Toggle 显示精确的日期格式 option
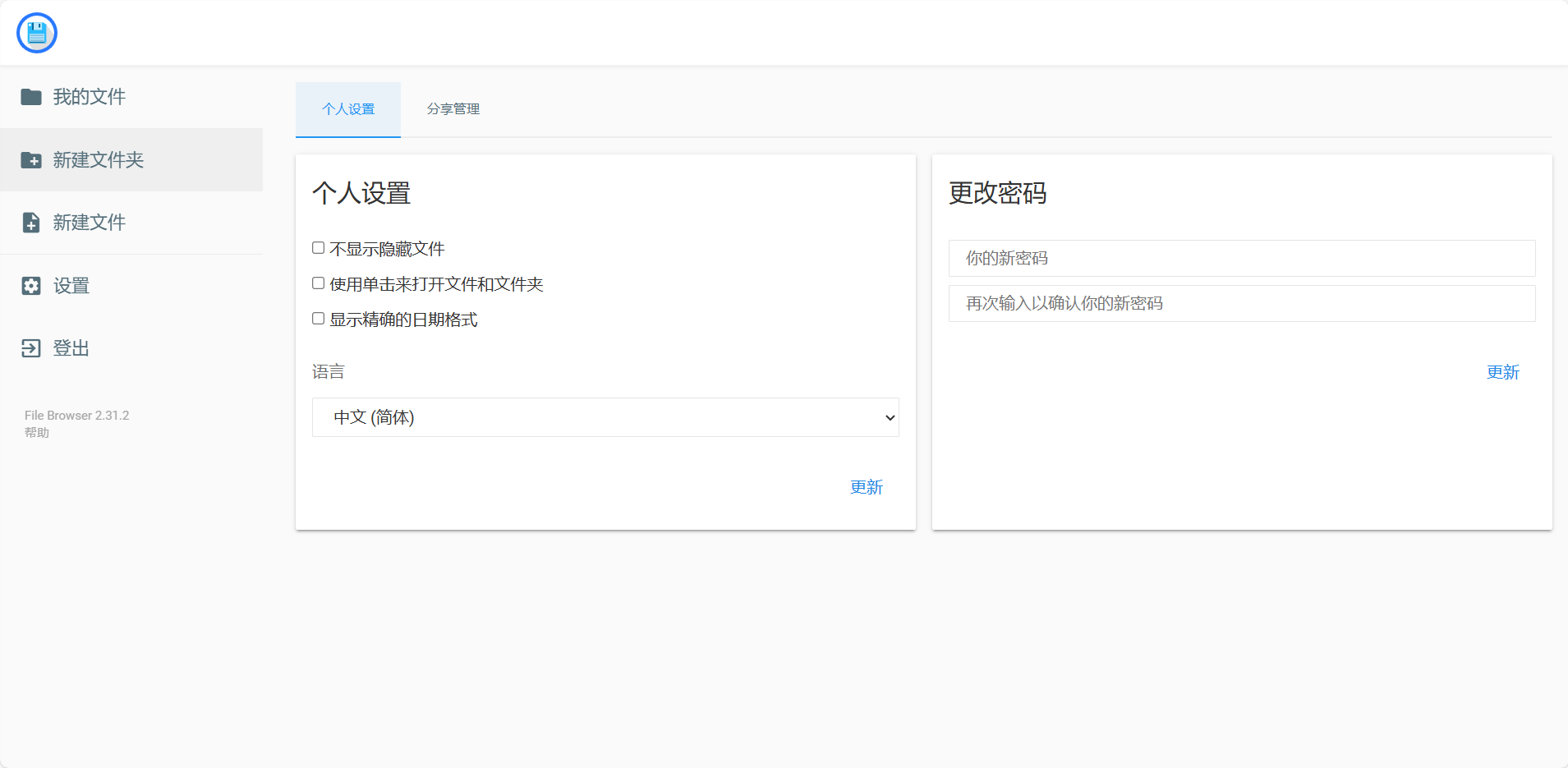 click(318, 318)
